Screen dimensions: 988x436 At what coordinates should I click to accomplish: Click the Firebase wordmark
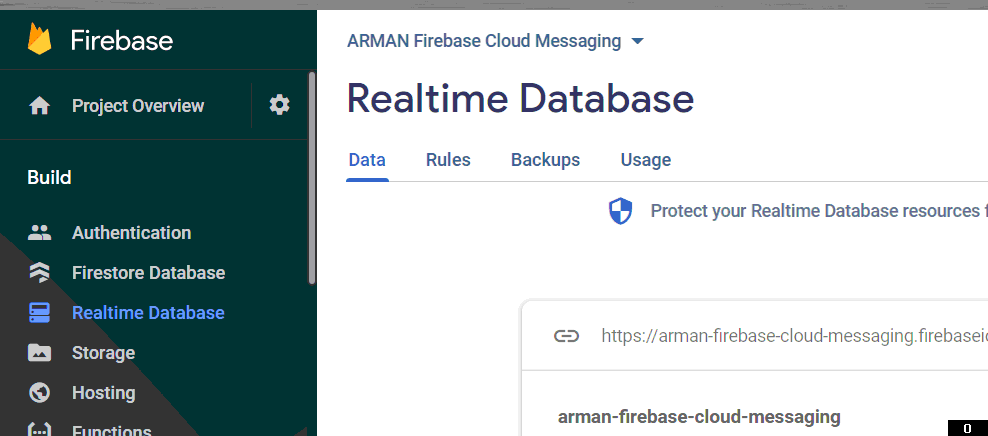tap(122, 40)
